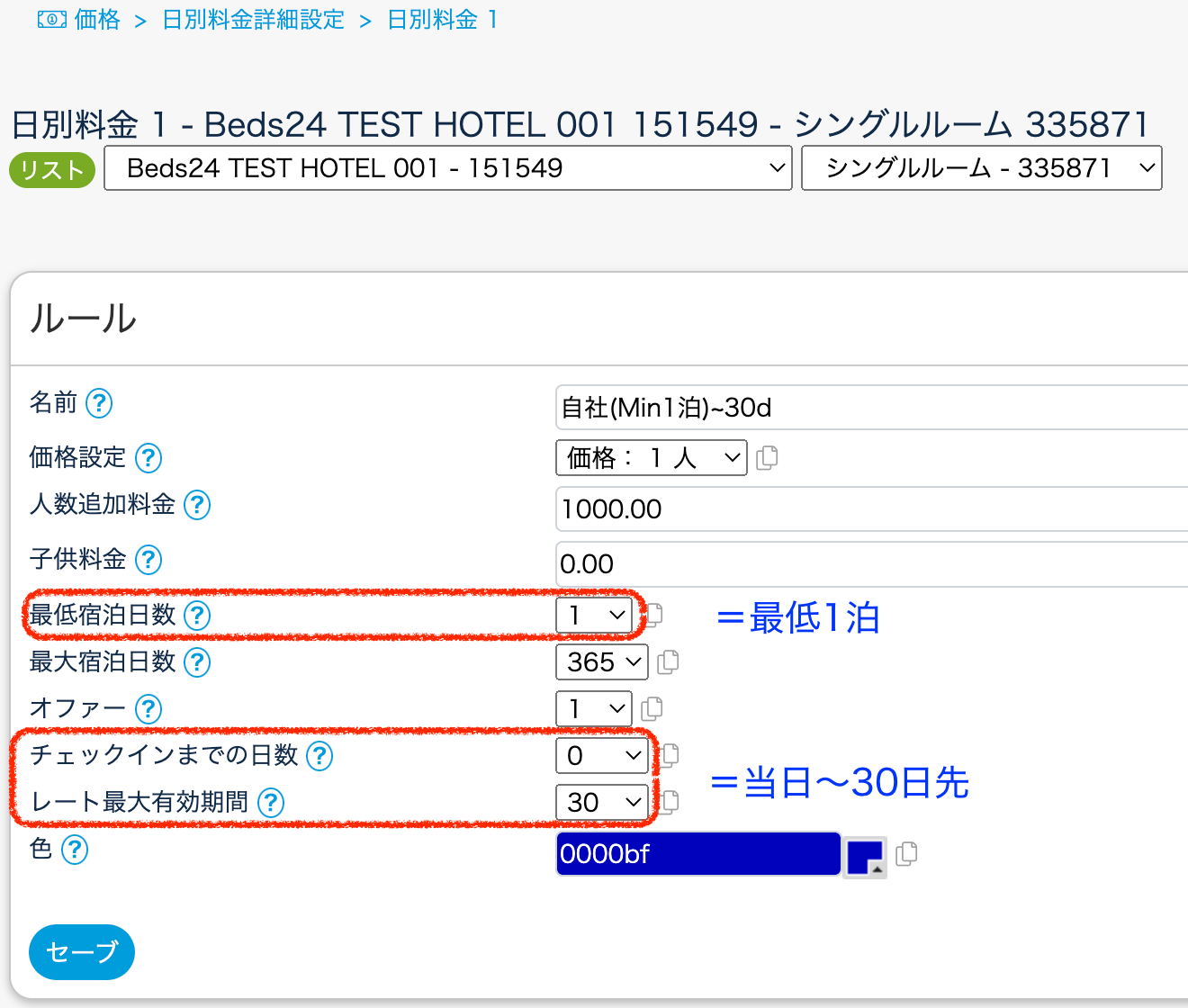Show help for 最低宿泊日数
This screenshot has height=1008, width=1188.
pyautogui.click(x=197, y=616)
